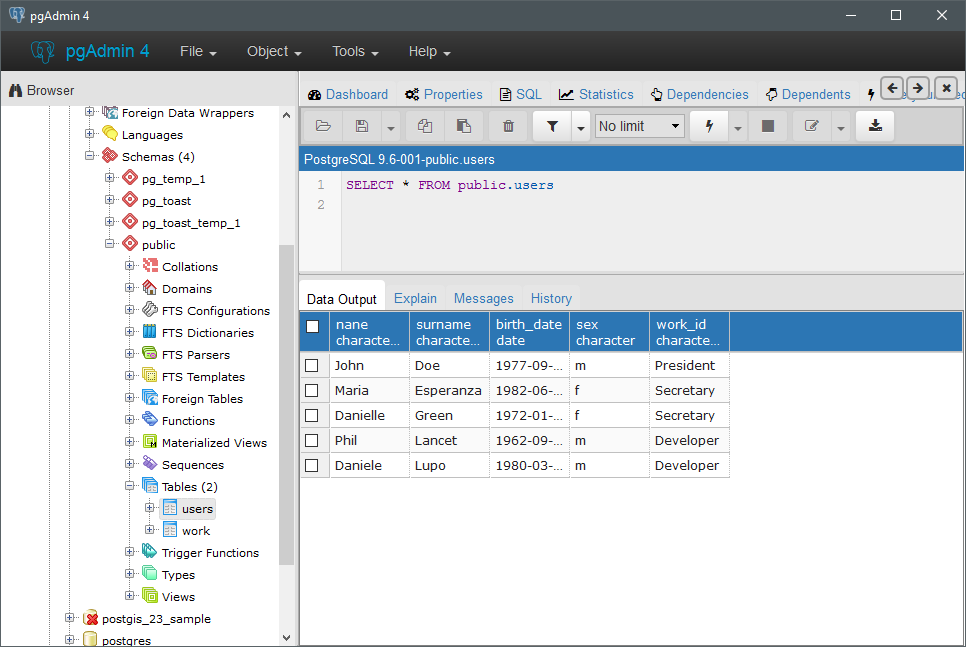The width and height of the screenshot is (966, 647).
Task: Click the Stop query square icon
Action: pyautogui.click(x=768, y=126)
